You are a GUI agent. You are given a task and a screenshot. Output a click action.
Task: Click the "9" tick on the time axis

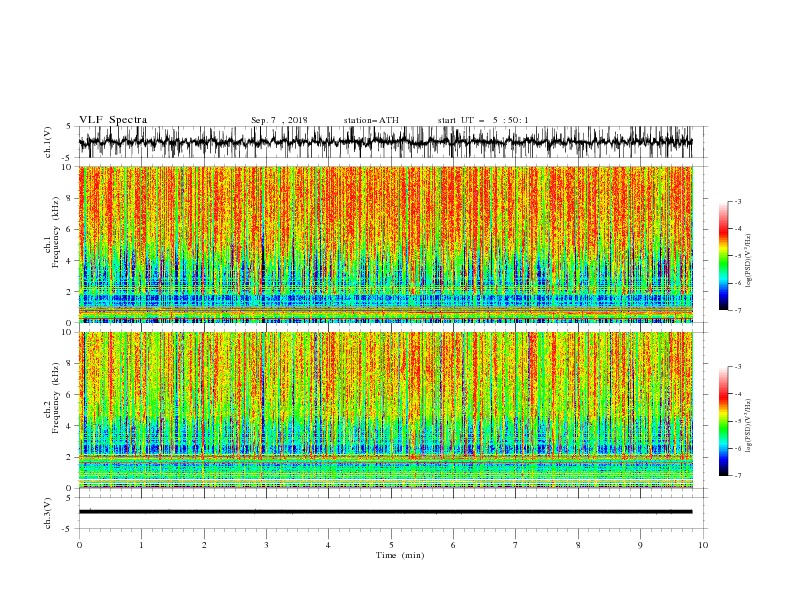tap(640, 545)
